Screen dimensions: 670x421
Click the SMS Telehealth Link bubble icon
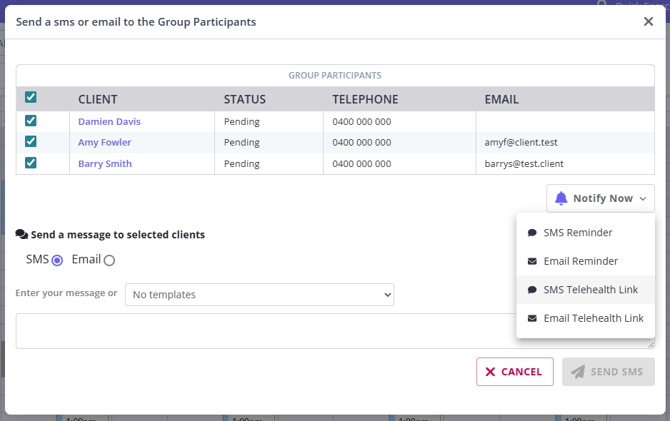click(x=532, y=290)
